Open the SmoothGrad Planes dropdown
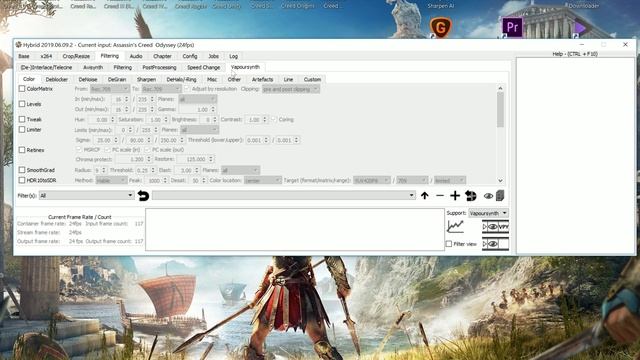 pos(240,170)
